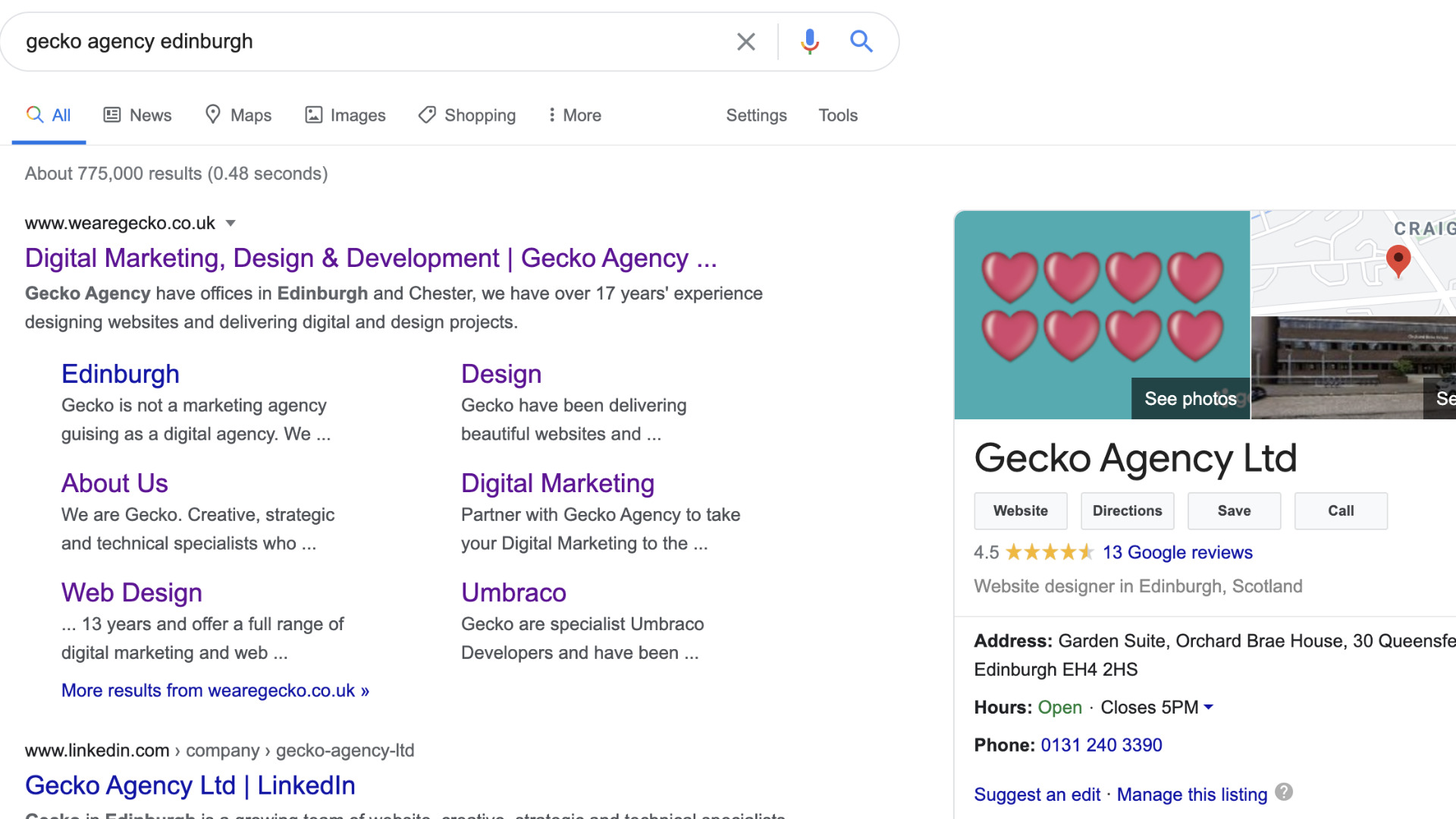
Task: Open the Edinburgh sitelink
Action: coord(121,374)
